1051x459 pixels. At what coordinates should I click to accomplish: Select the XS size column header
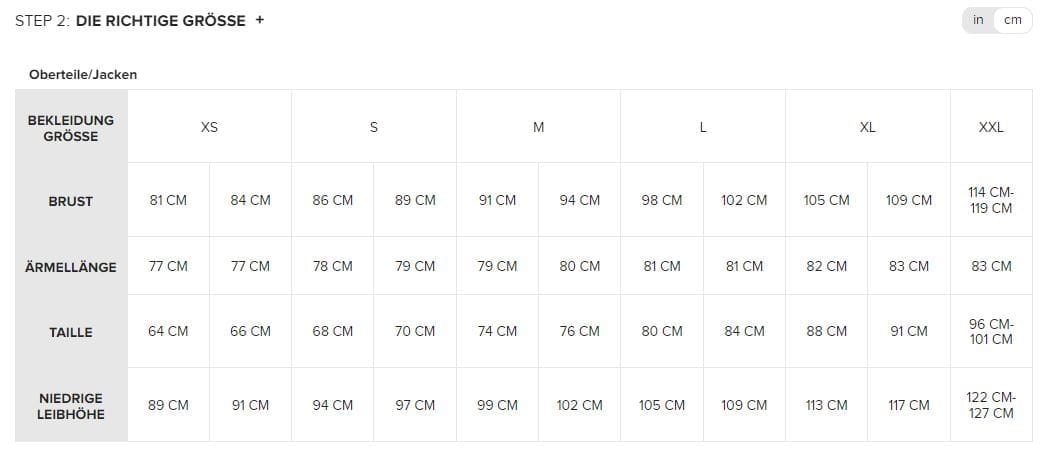pos(209,127)
